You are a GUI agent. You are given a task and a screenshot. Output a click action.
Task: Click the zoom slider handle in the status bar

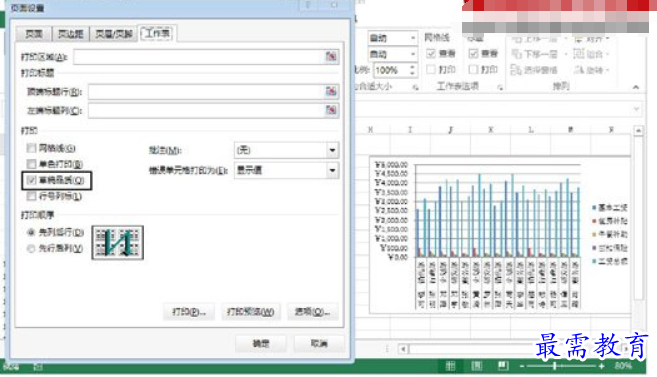pos(554,367)
